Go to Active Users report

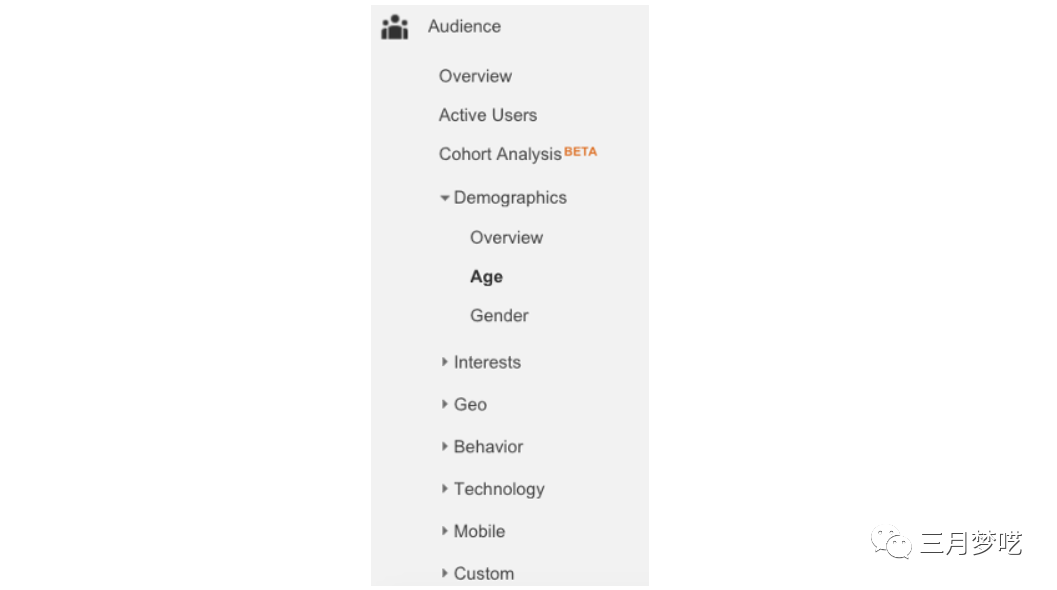coord(487,115)
